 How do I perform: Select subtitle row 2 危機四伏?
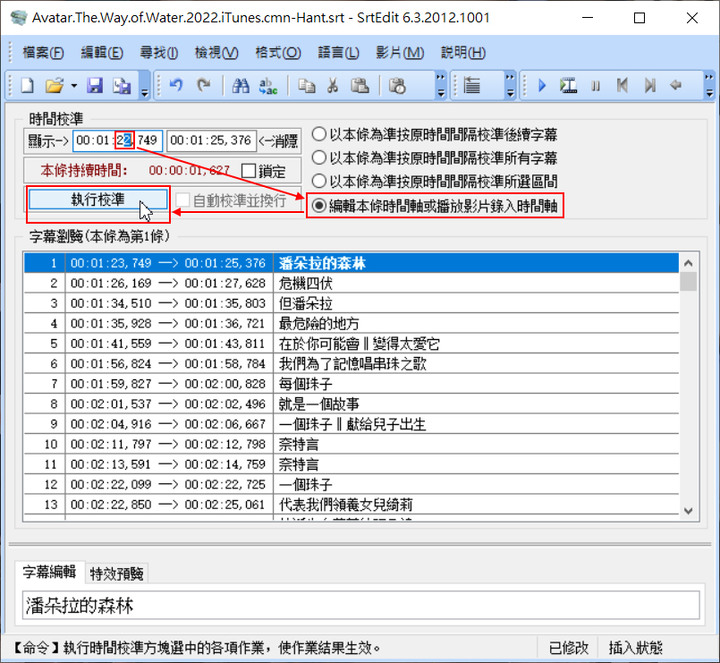351,283
